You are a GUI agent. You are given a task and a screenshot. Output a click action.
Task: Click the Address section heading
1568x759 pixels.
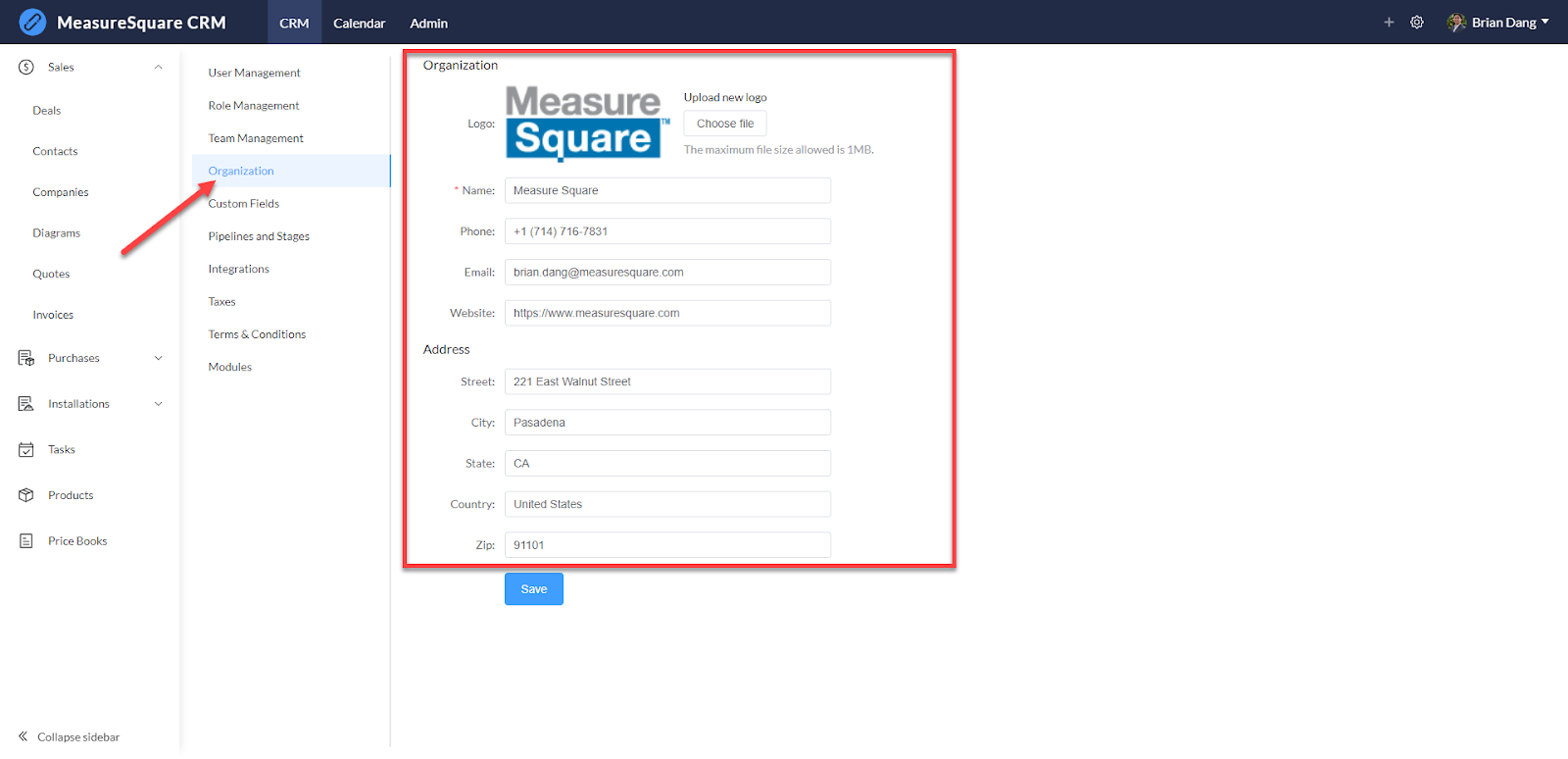click(447, 349)
